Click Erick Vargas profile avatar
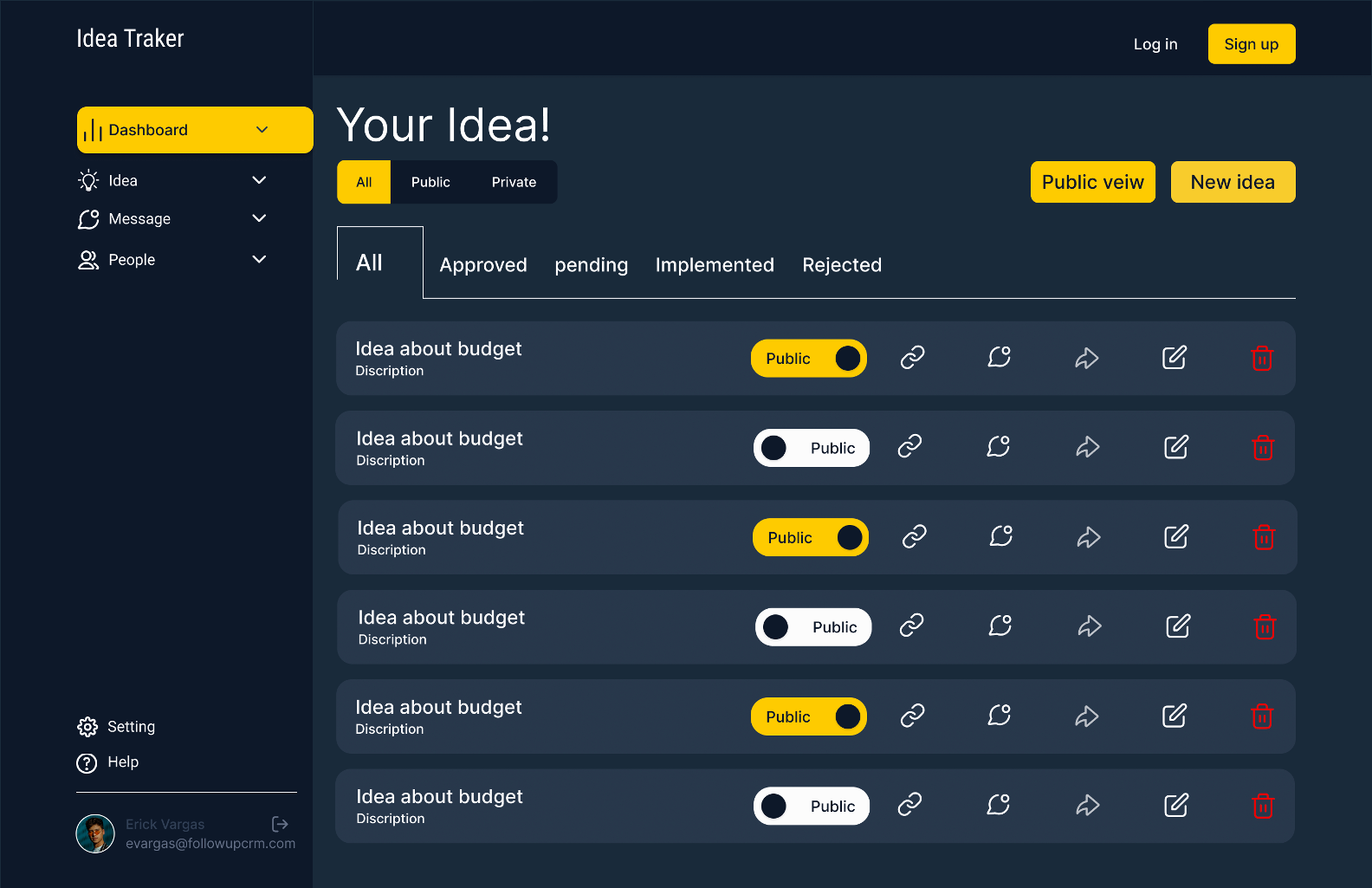This screenshot has width=1372, height=888. coord(95,833)
